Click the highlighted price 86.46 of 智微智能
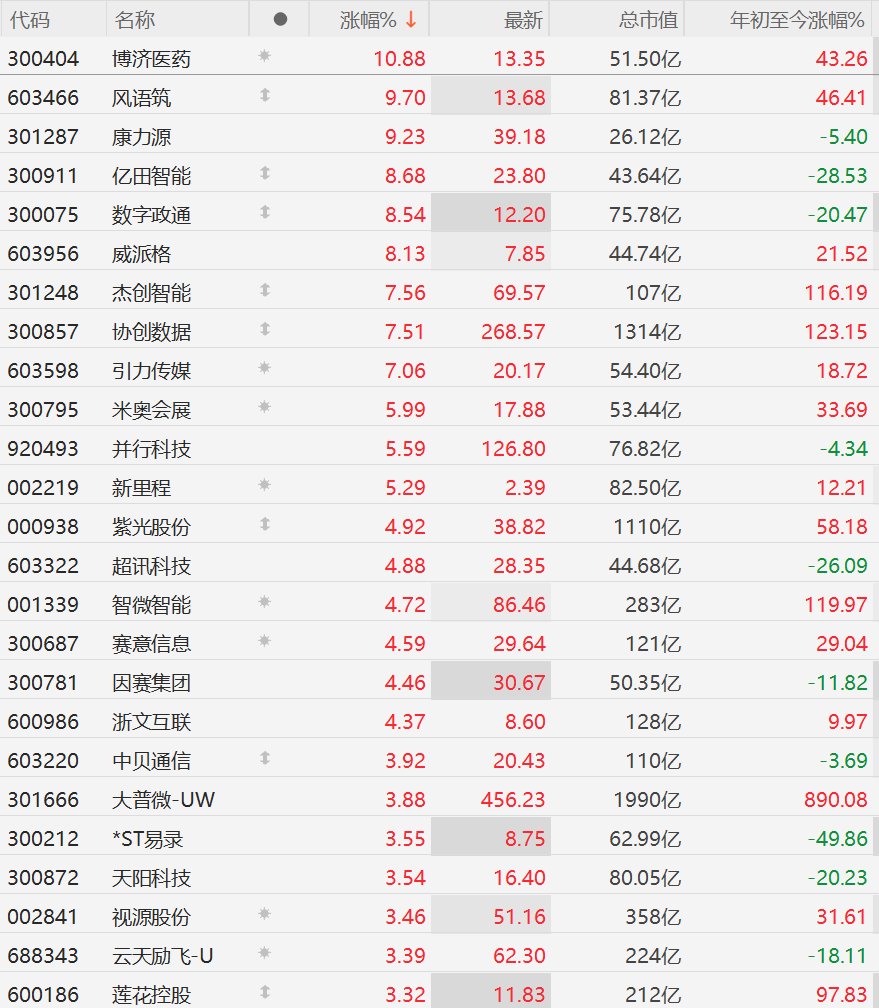This screenshot has width=879, height=1008. point(520,605)
